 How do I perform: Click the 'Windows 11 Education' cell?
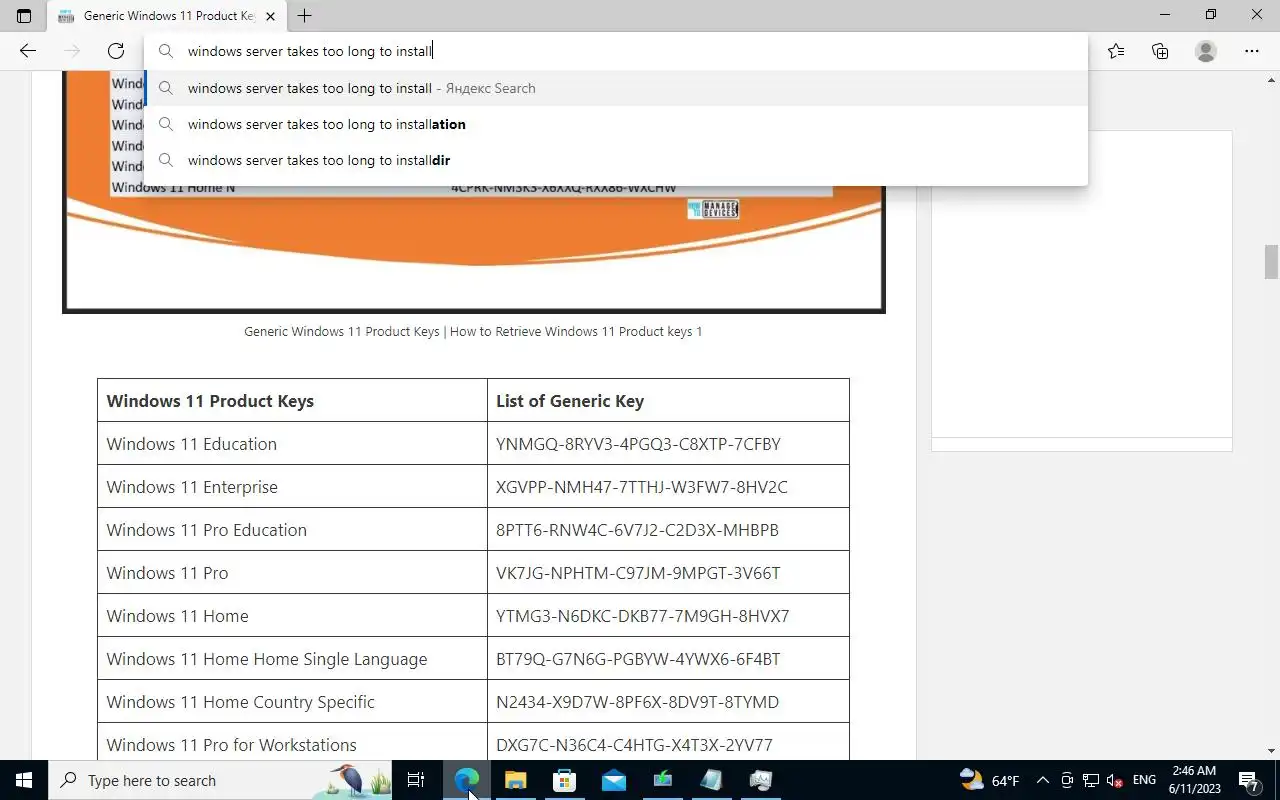292,444
